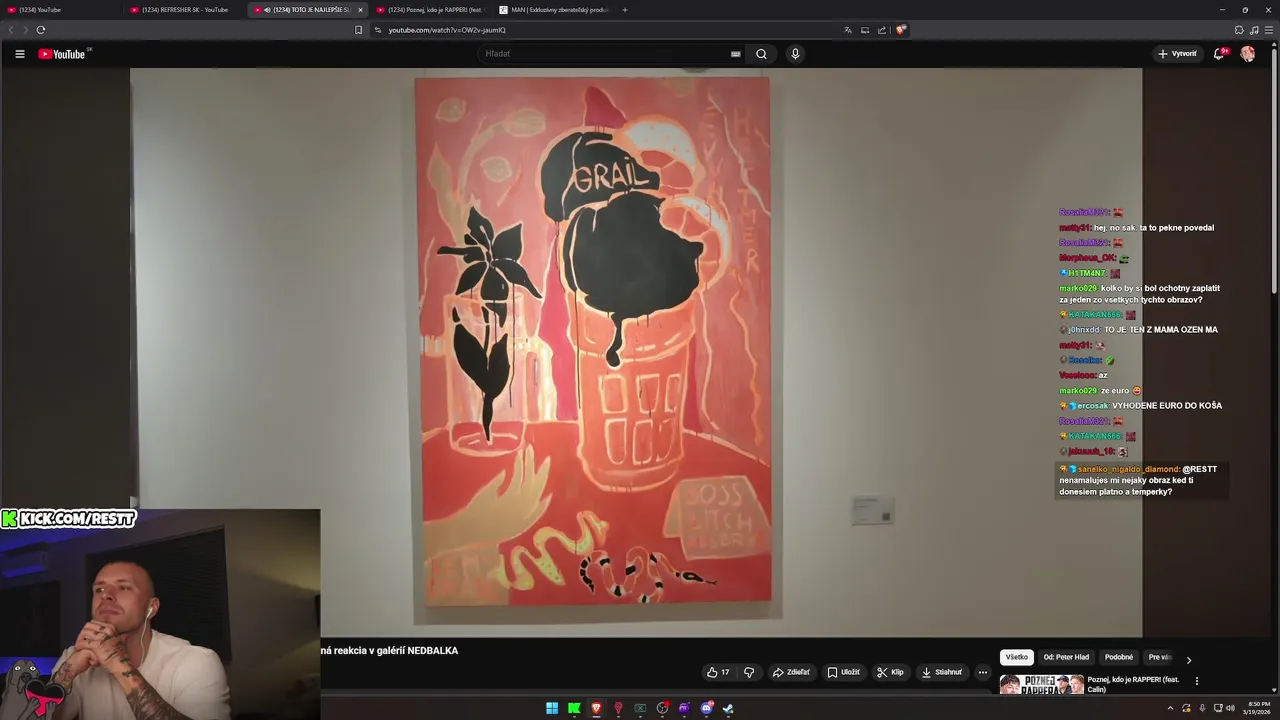This screenshot has width=1280, height=720.
Task: Download the video via Stiahnuť
Action: tap(942, 672)
